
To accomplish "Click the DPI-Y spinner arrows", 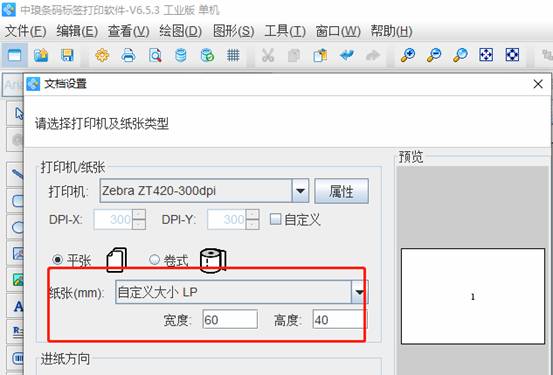I will pyautogui.click(x=253, y=219).
